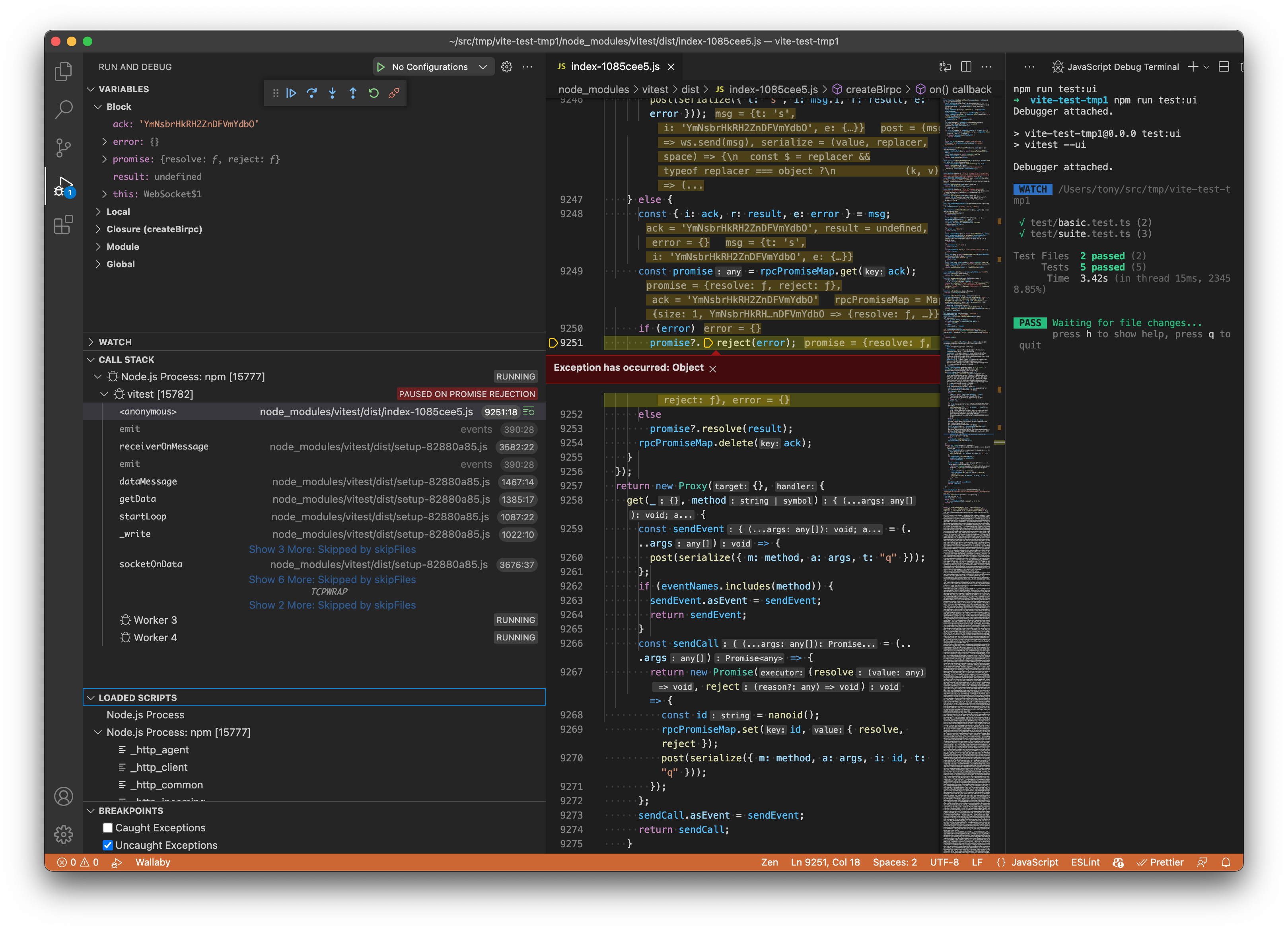
Task: Open the Explorer view in the activity bar
Action: (x=63, y=71)
